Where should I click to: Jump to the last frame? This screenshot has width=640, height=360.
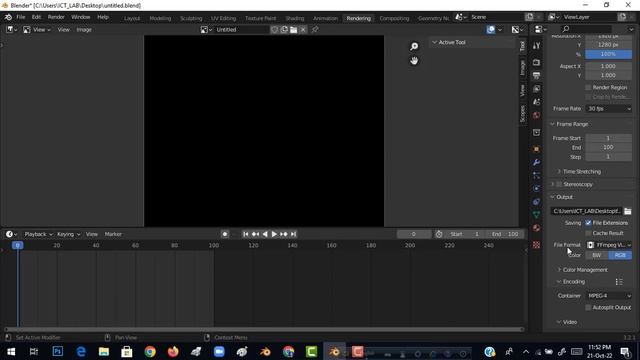click(293, 234)
